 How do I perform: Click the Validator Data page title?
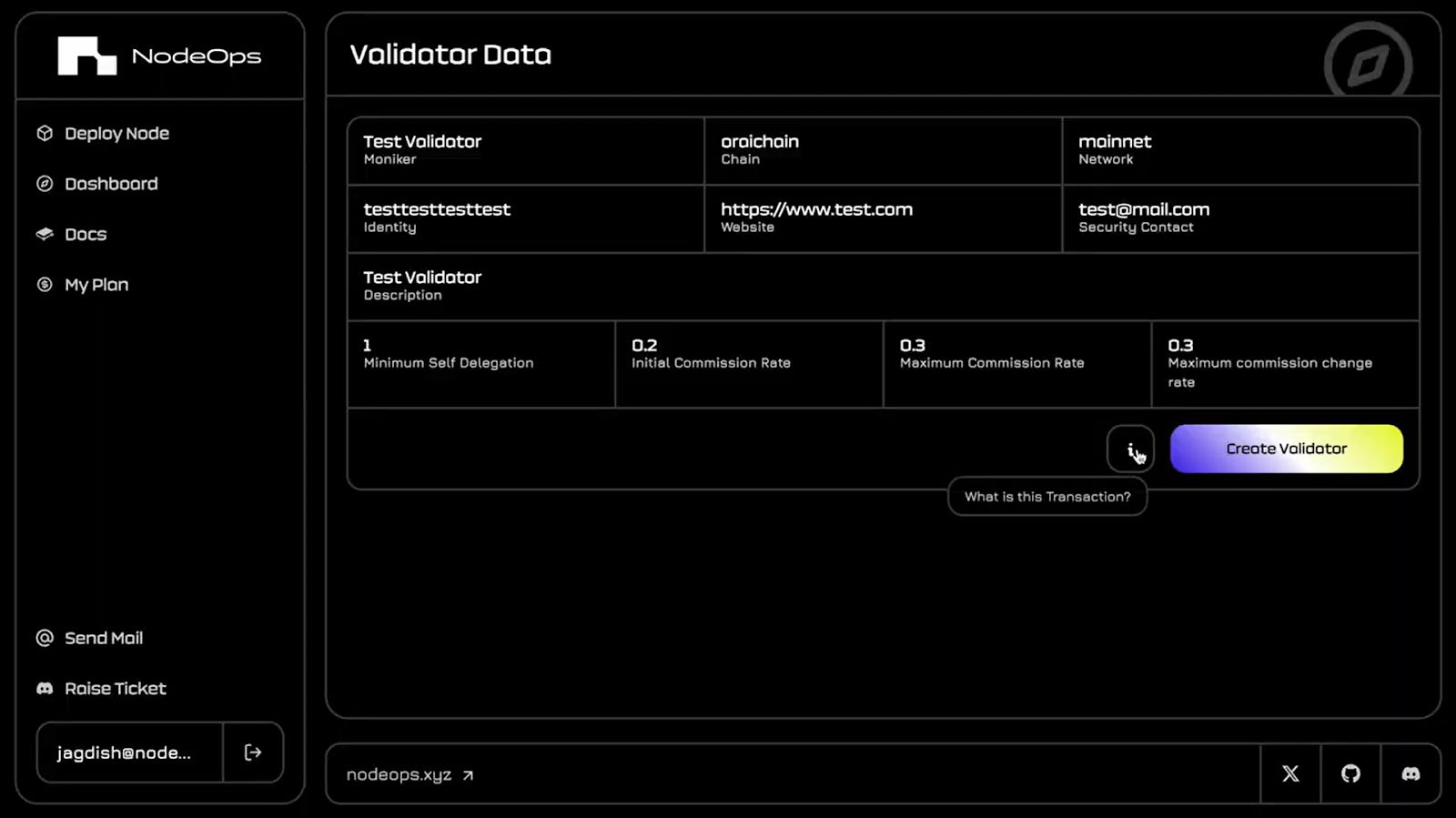click(x=450, y=55)
